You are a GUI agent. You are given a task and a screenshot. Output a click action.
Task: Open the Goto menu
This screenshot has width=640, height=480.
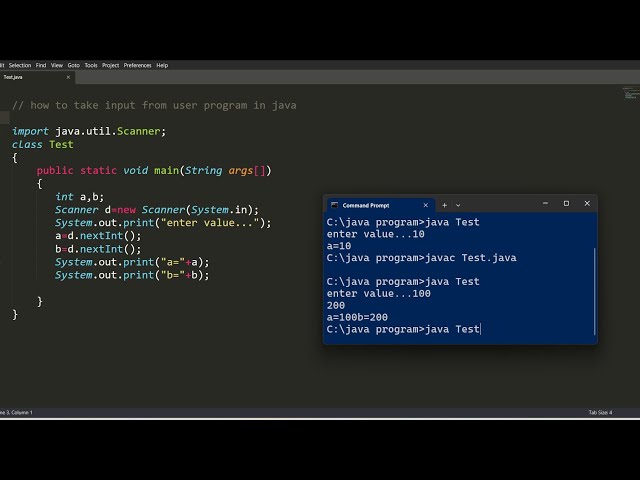click(x=73, y=65)
